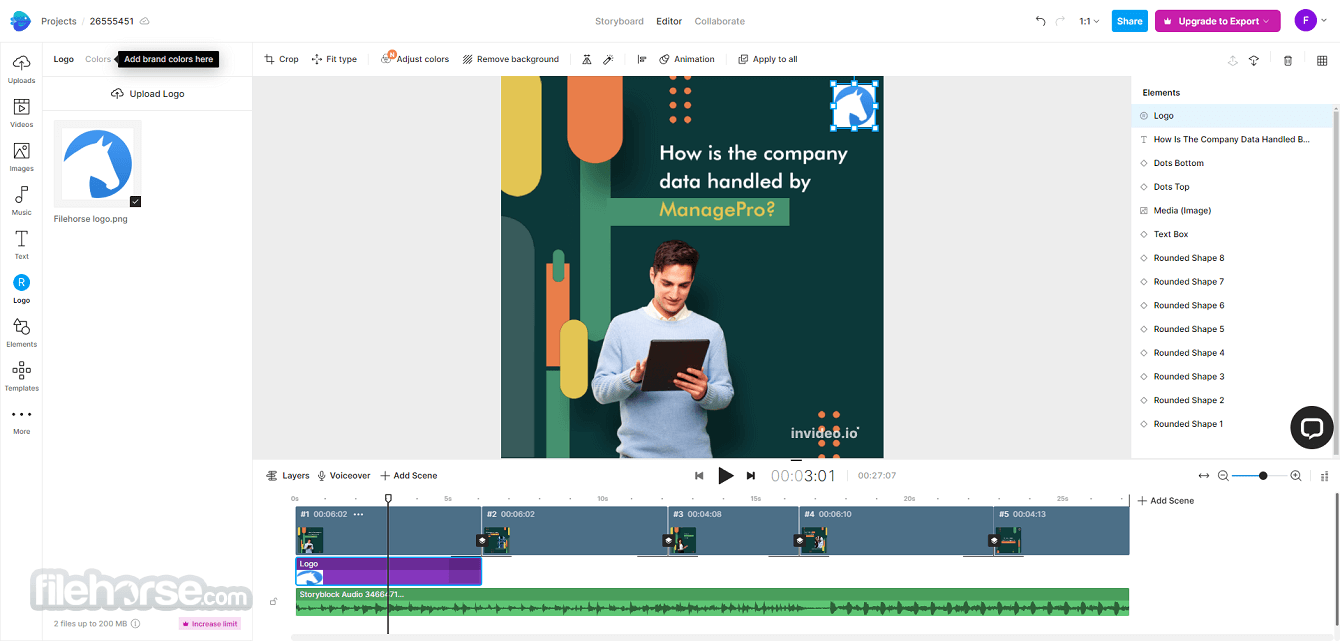Open the Templates panel

click(21, 376)
